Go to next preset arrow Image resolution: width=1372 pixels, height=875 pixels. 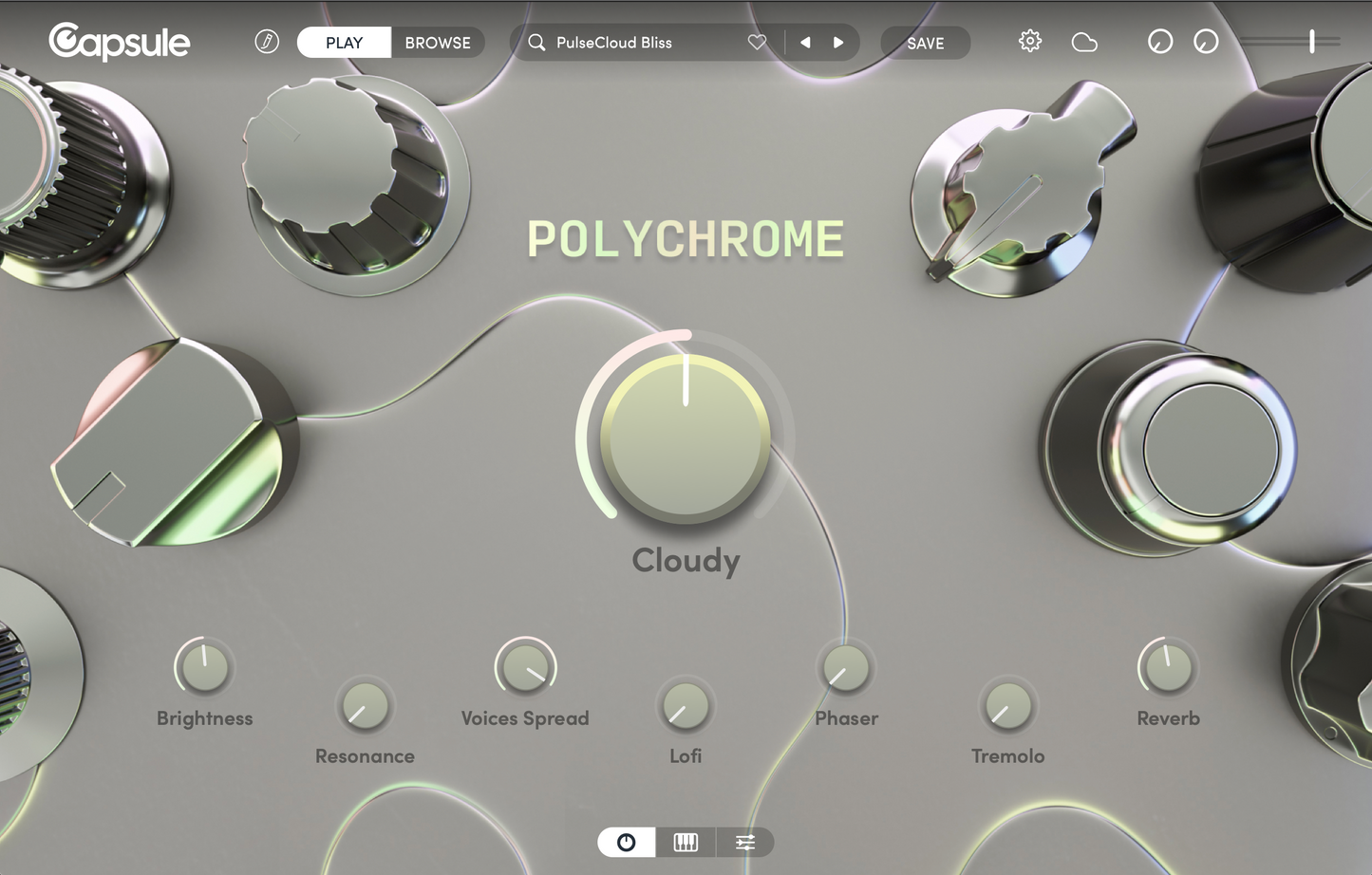pos(838,43)
